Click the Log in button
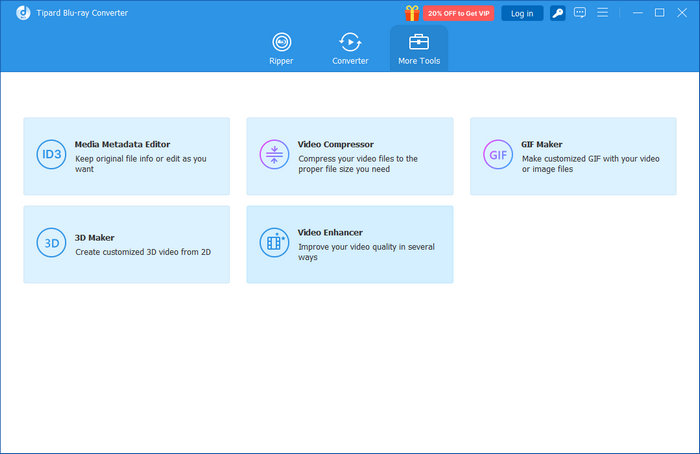Screen dimensions: 700x454 [x=522, y=13]
